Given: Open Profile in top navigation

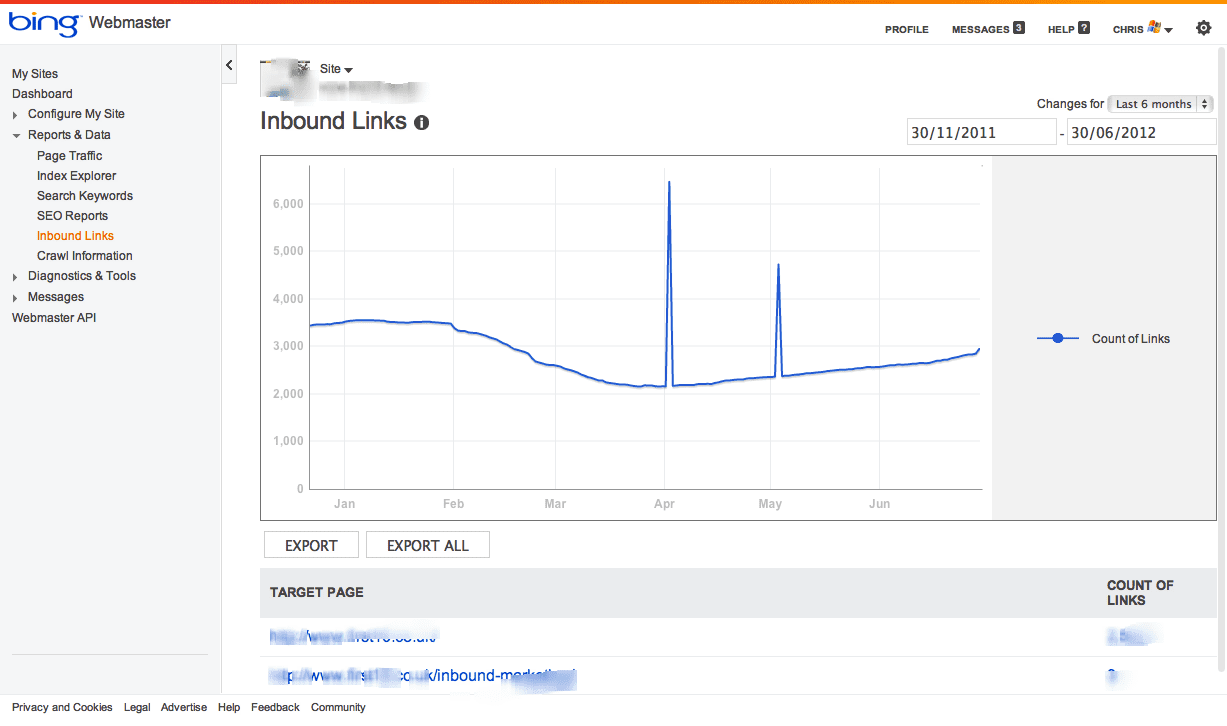Looking at the screenshot, I should tap(906, 29).
